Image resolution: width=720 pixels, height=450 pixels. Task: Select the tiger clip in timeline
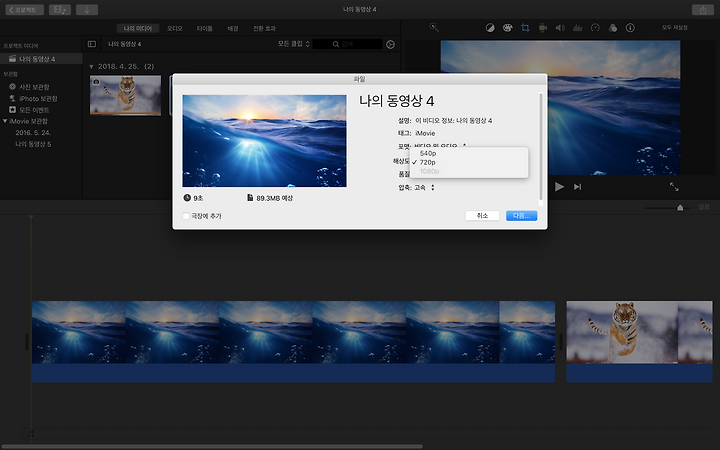tap(639, 342)
